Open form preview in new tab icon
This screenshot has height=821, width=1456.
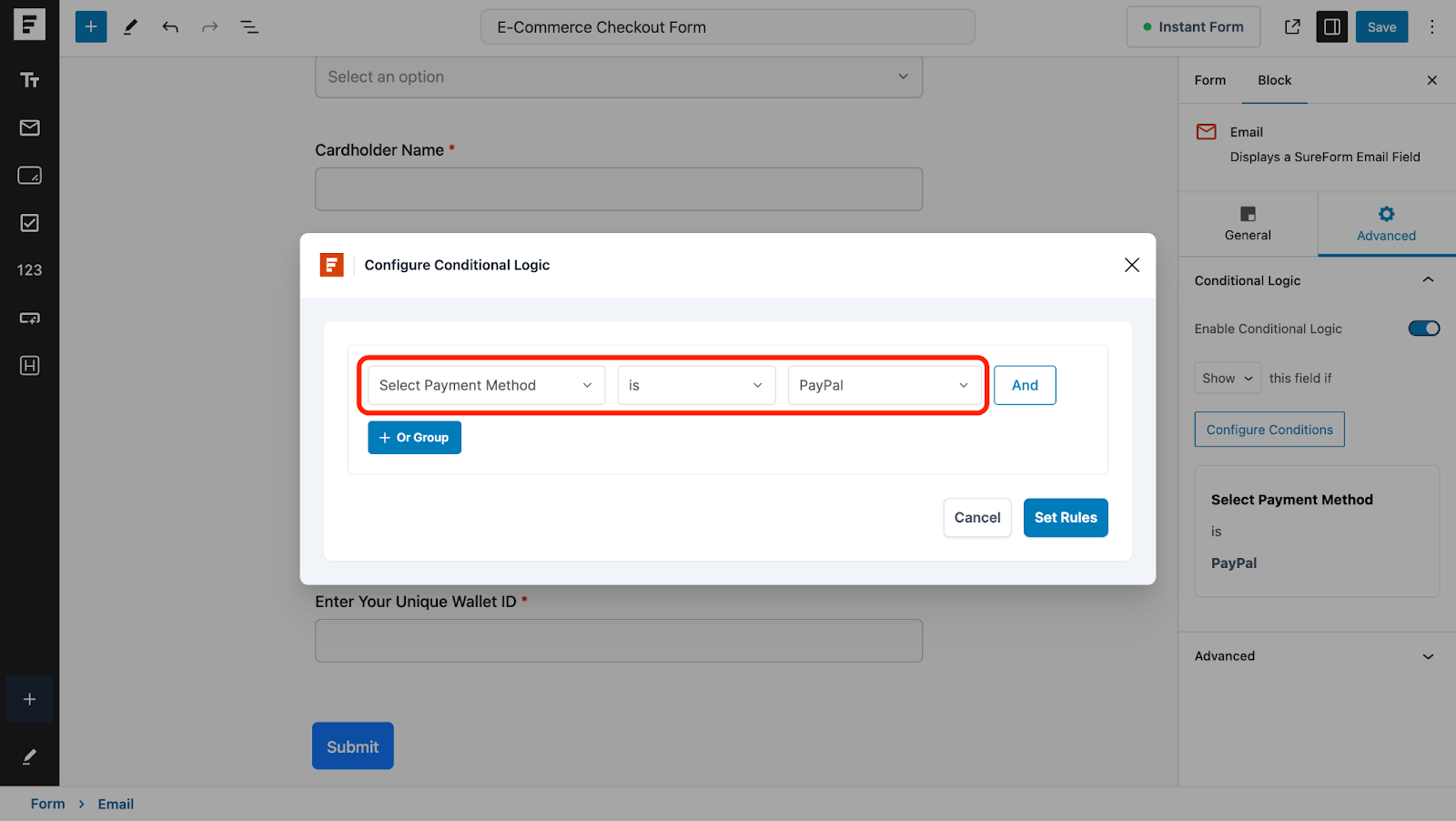coord(1292,27)
